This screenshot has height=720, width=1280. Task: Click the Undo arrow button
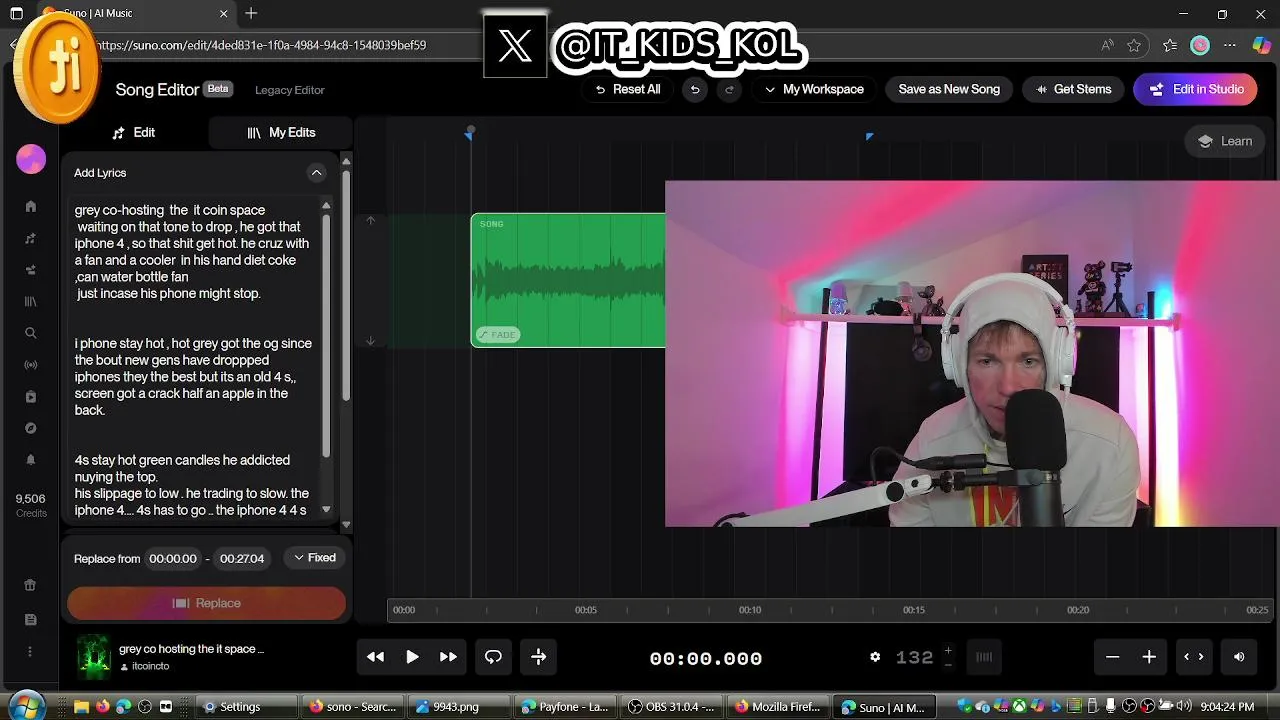click(694, 89)
